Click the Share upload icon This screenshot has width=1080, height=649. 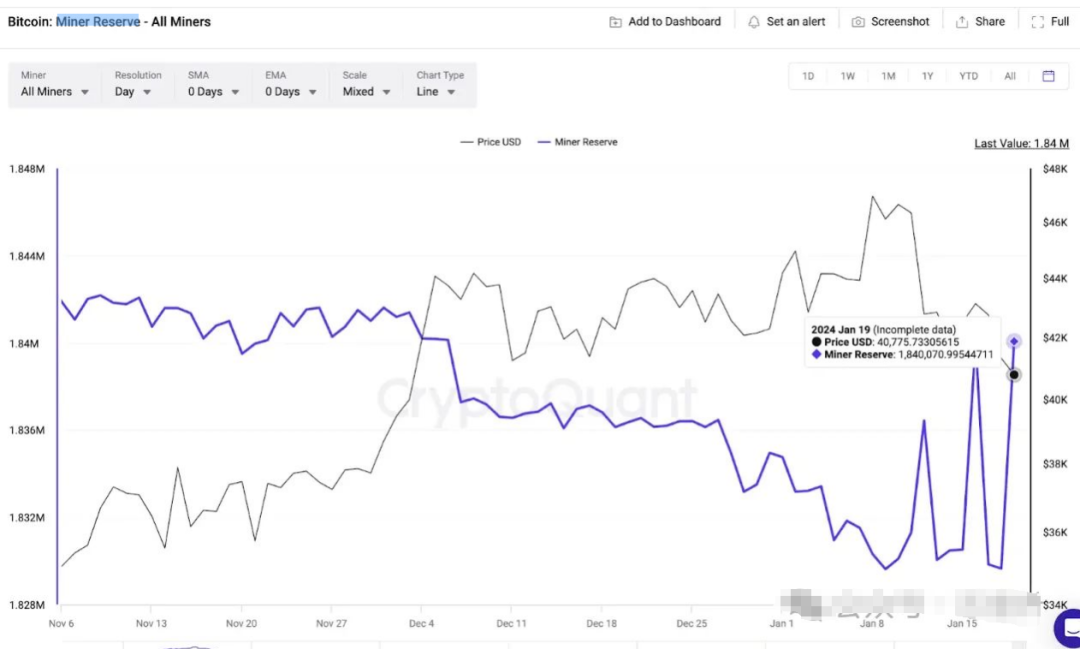962,22
